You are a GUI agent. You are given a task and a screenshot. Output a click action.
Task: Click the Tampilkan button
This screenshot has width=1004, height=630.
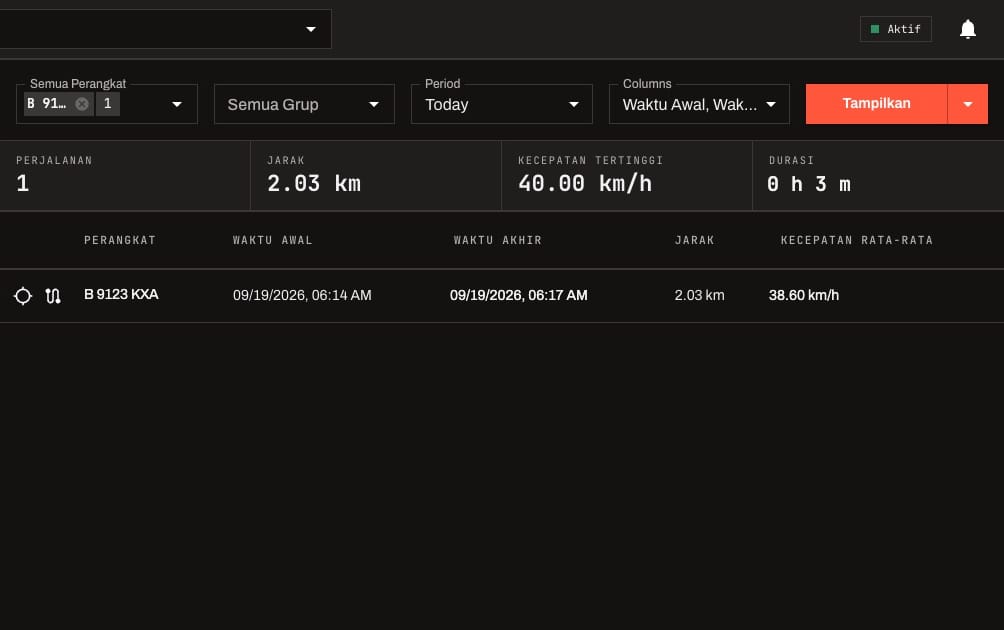click(x=876, y=104)
